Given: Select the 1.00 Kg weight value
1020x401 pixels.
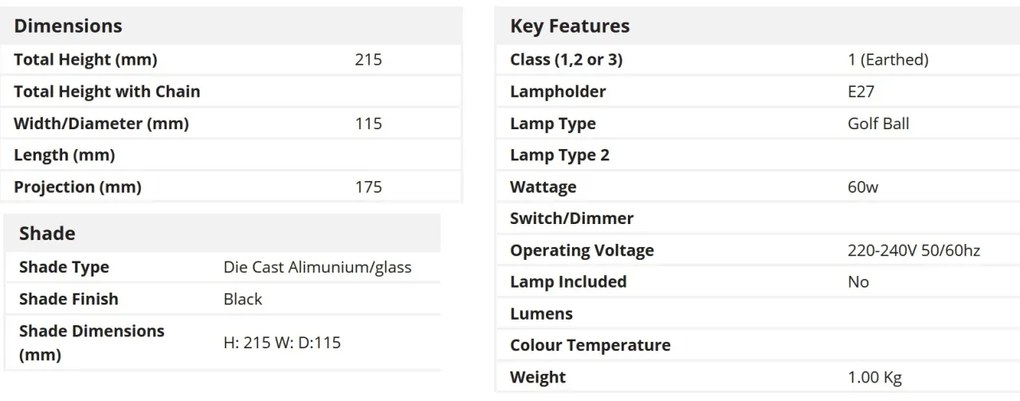Looking at the screenshot, I should point(874,378).
